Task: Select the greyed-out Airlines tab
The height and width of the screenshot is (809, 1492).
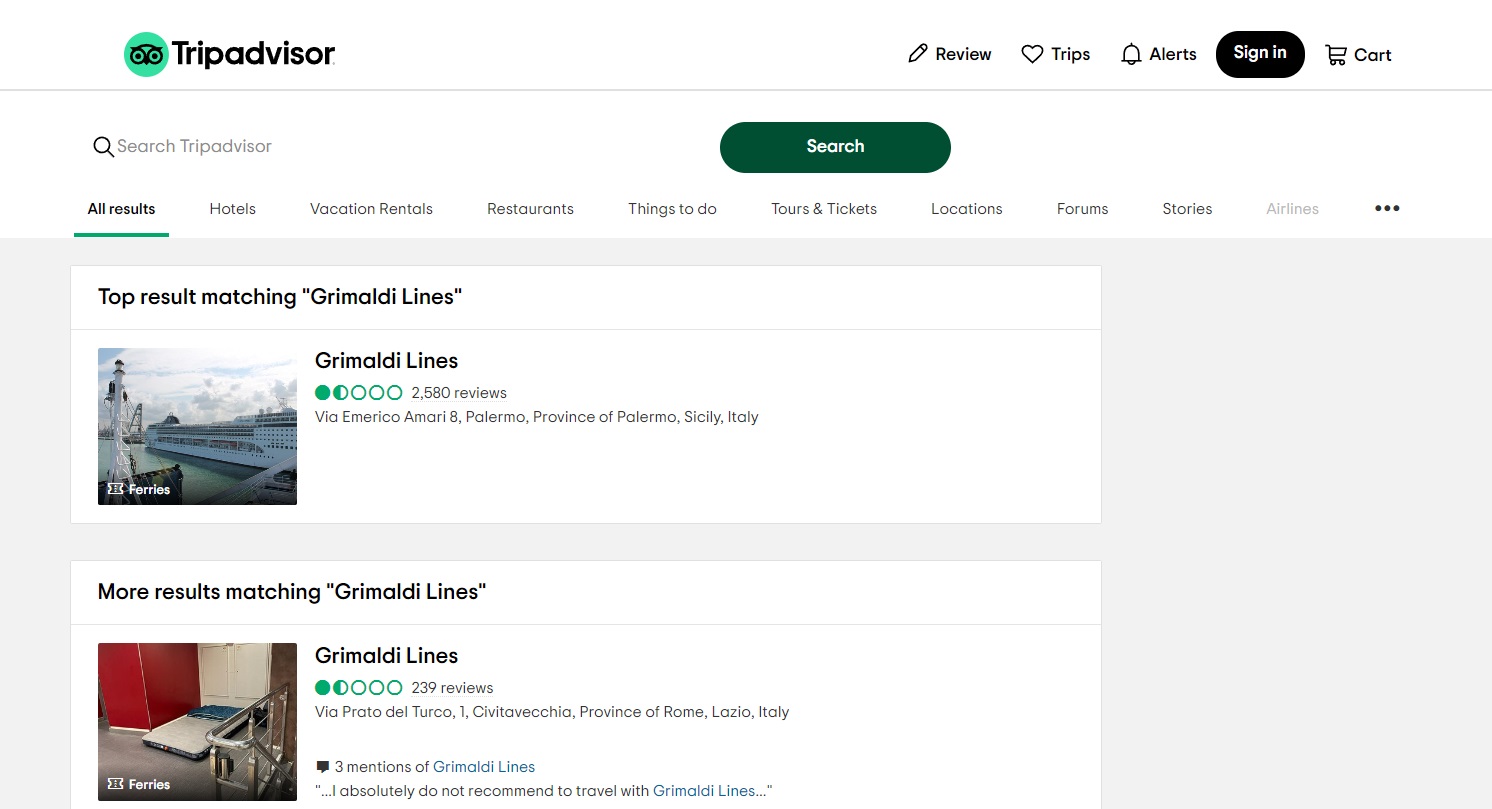Action: 1292,209
